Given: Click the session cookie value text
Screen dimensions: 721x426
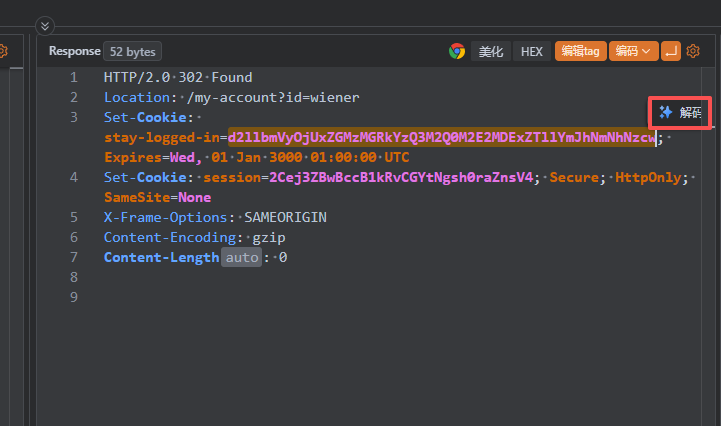Looking at the screenshot, I should click(x=400, y=178).
